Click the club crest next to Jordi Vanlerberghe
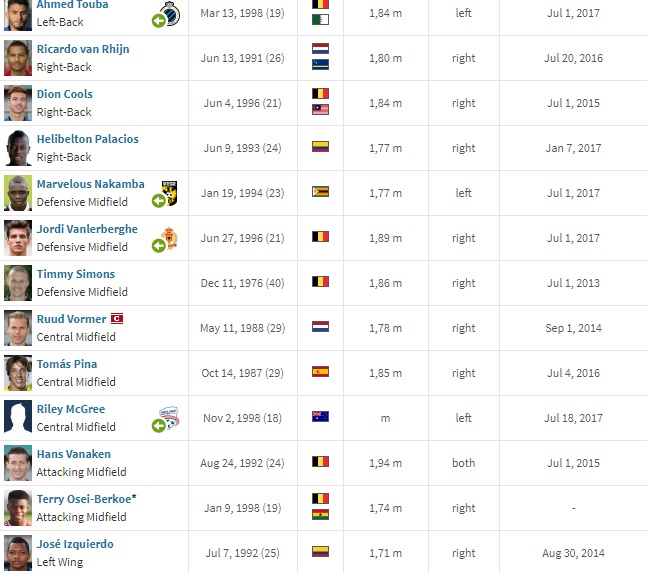This screenshot has height=573, width=647. coord(168,238)
